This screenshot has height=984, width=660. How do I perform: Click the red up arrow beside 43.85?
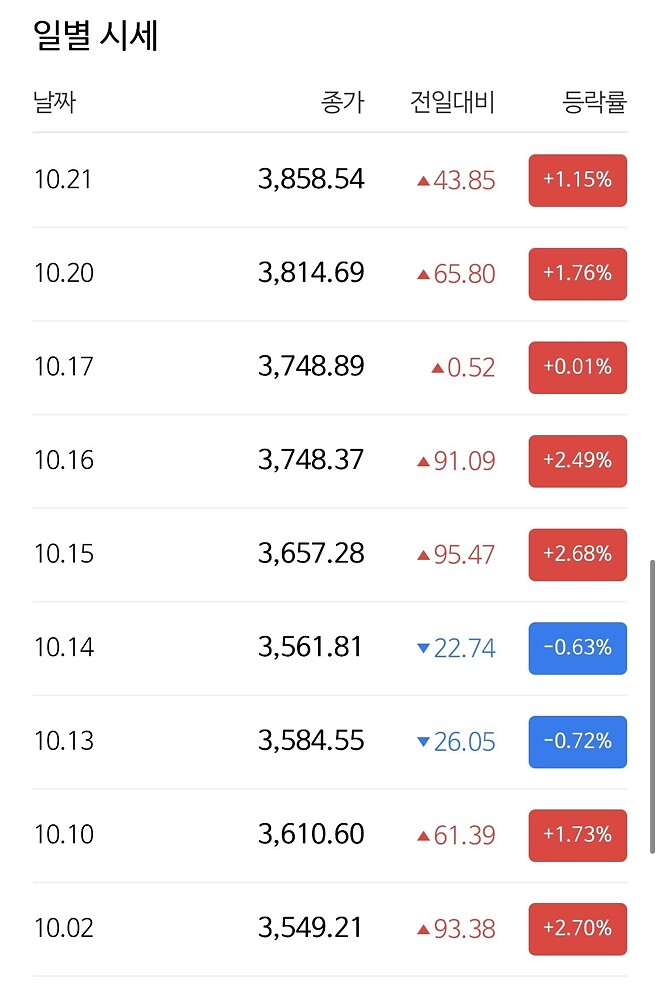point(423,181)
